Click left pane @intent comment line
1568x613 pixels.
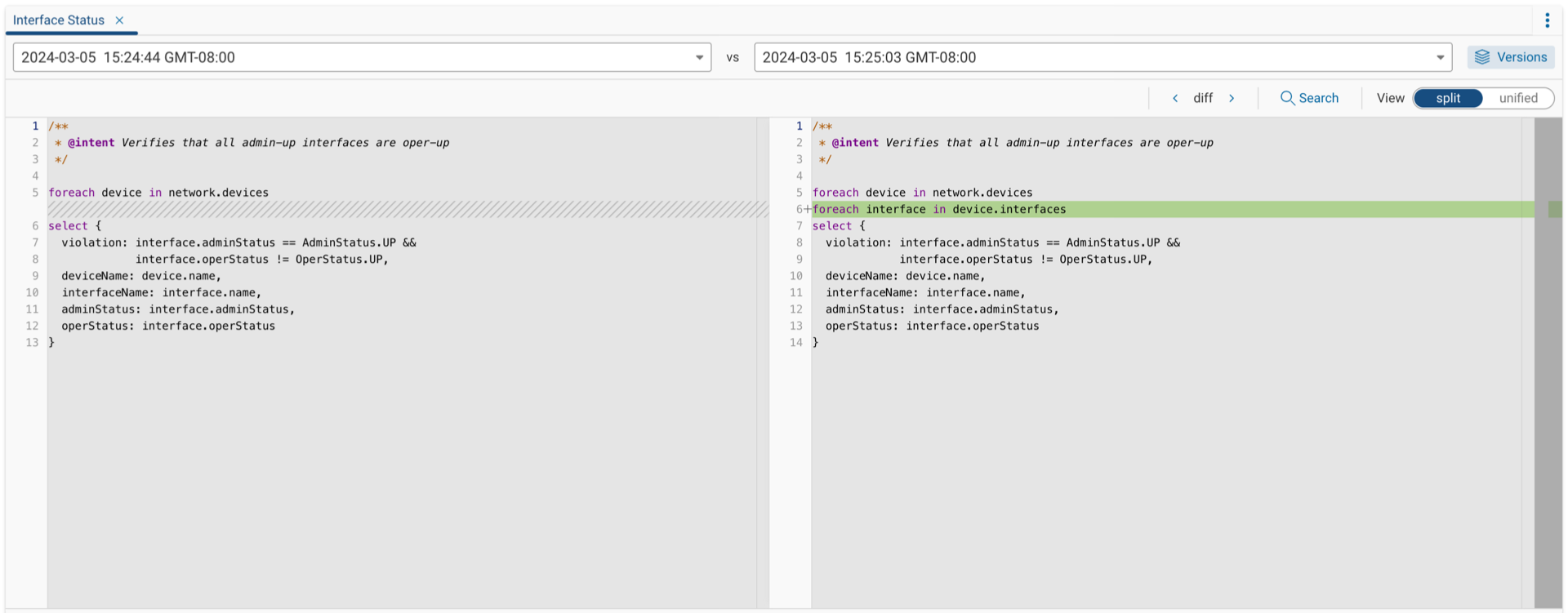252,143
